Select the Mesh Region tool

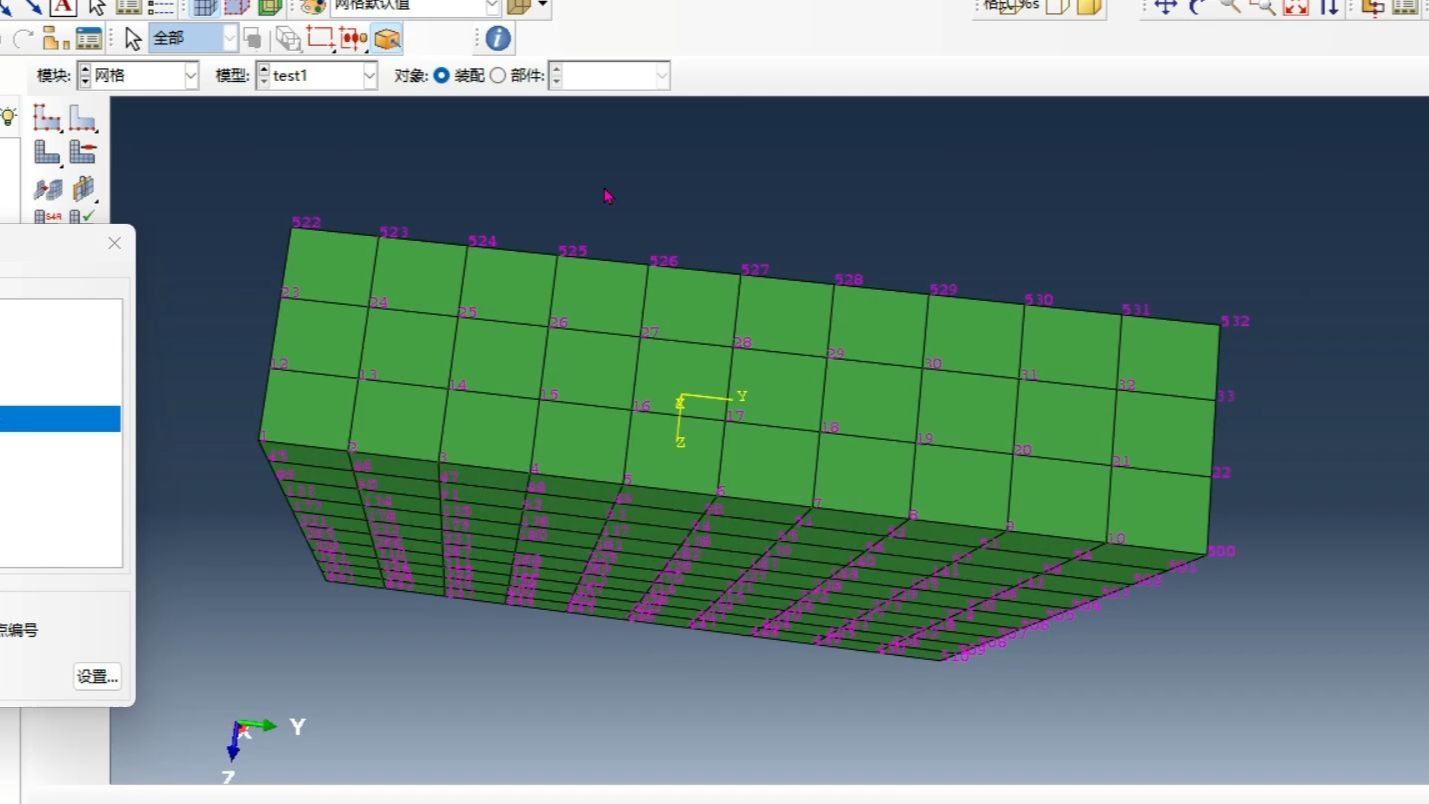click(83, 152)
